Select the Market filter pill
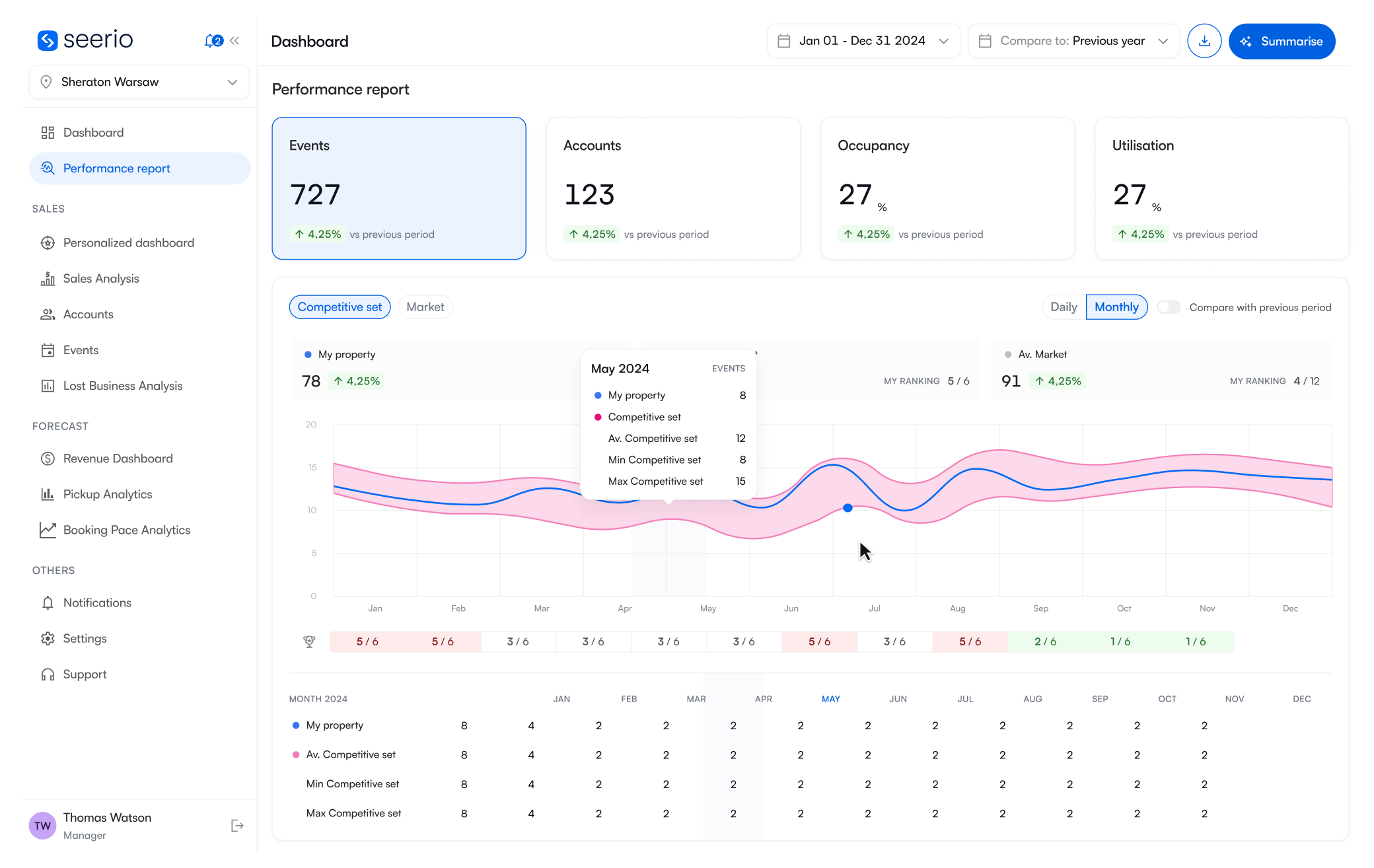This screenshot has width=1374, height=868. click(425, 307)
